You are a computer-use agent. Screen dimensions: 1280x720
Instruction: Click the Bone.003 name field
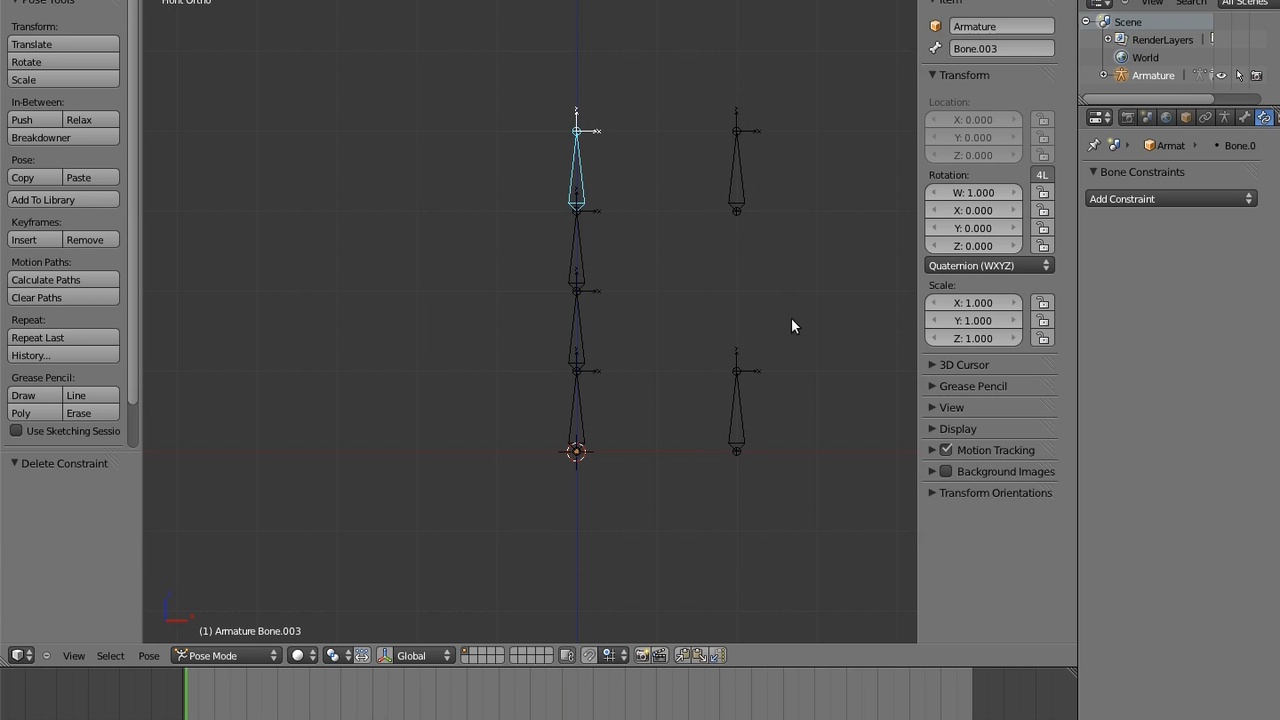pyautogui.click(x=1001, y=48)
